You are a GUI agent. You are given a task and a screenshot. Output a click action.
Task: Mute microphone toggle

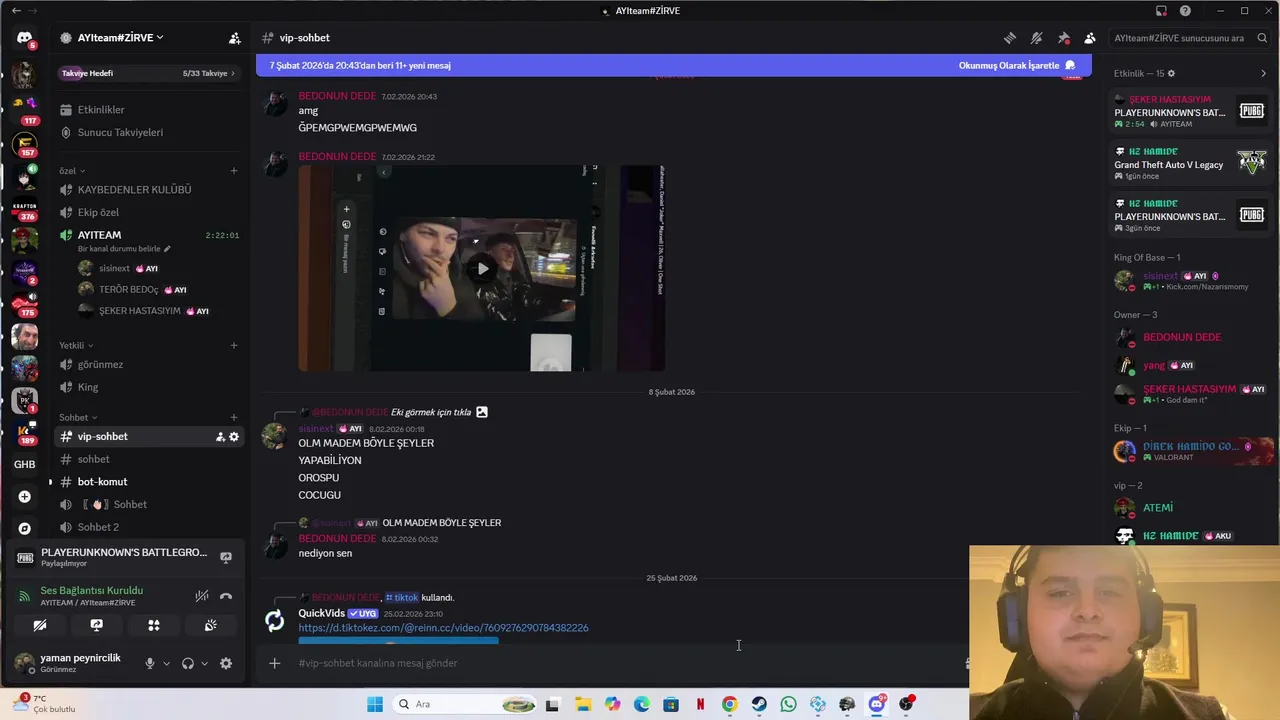(x=150, y=663)
